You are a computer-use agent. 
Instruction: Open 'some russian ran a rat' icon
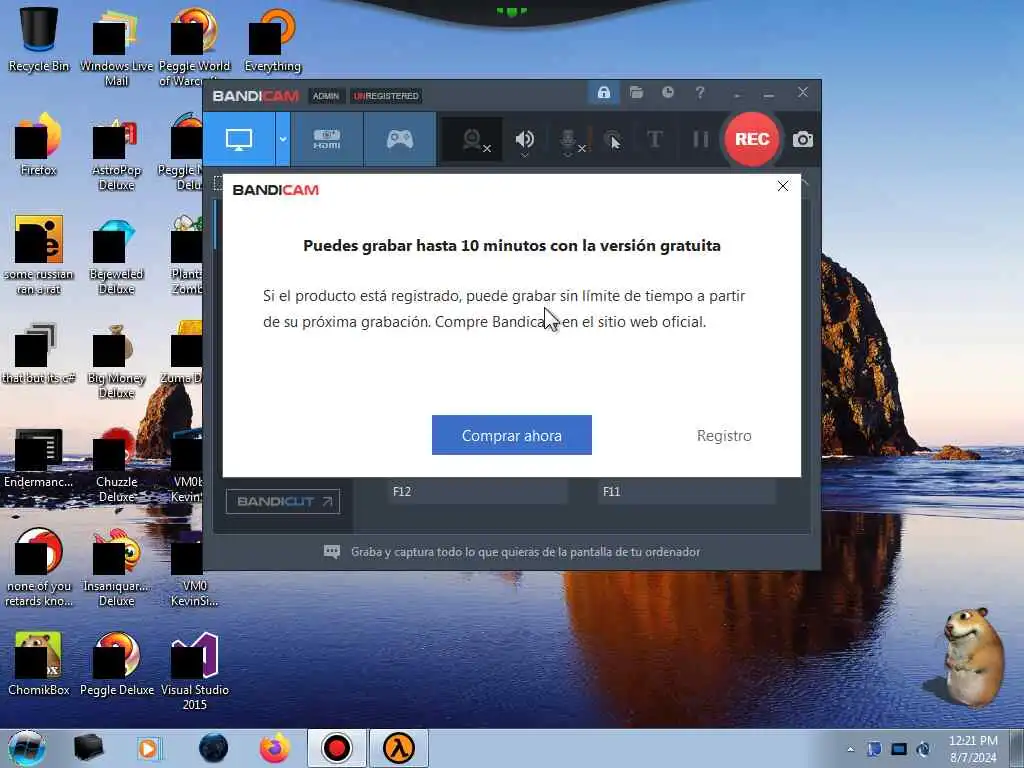click(39, 255)
